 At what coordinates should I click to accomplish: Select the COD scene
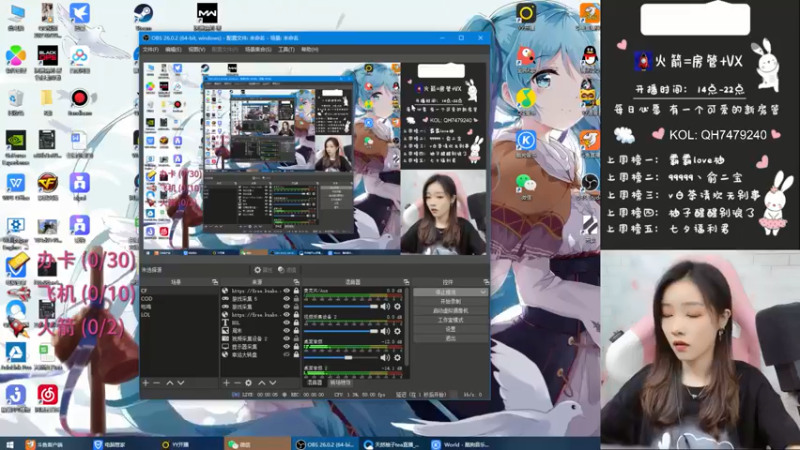pos(179,298)
